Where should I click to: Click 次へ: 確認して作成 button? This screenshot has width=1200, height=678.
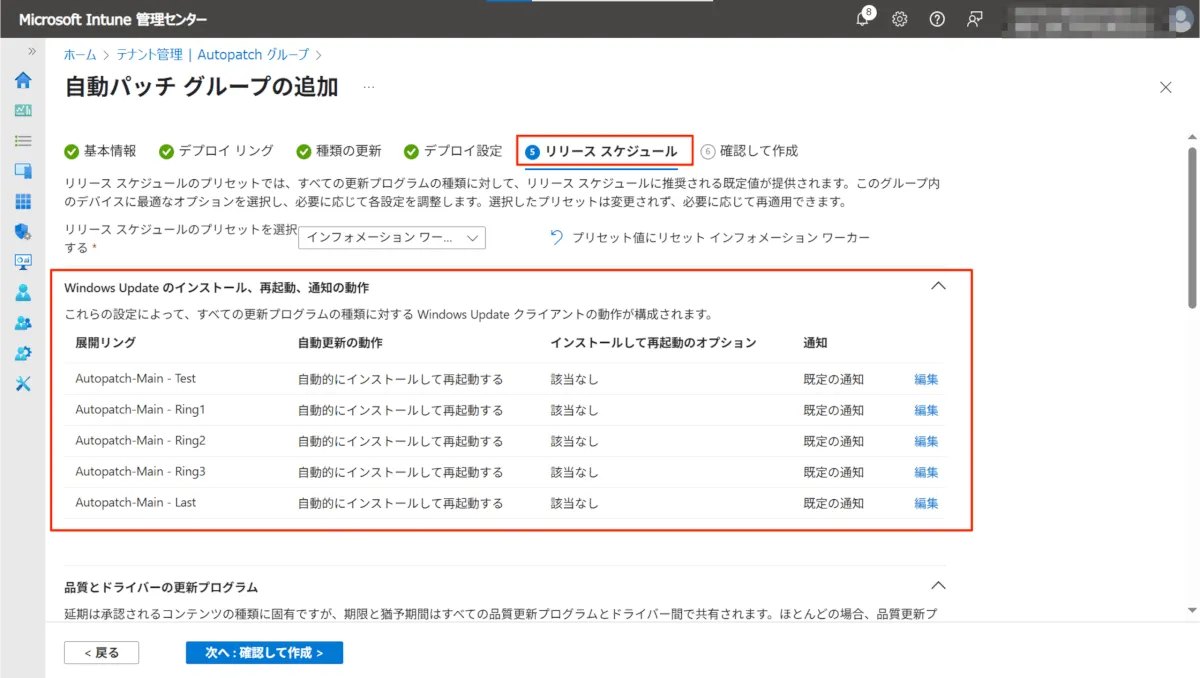[x=264, y=652]
